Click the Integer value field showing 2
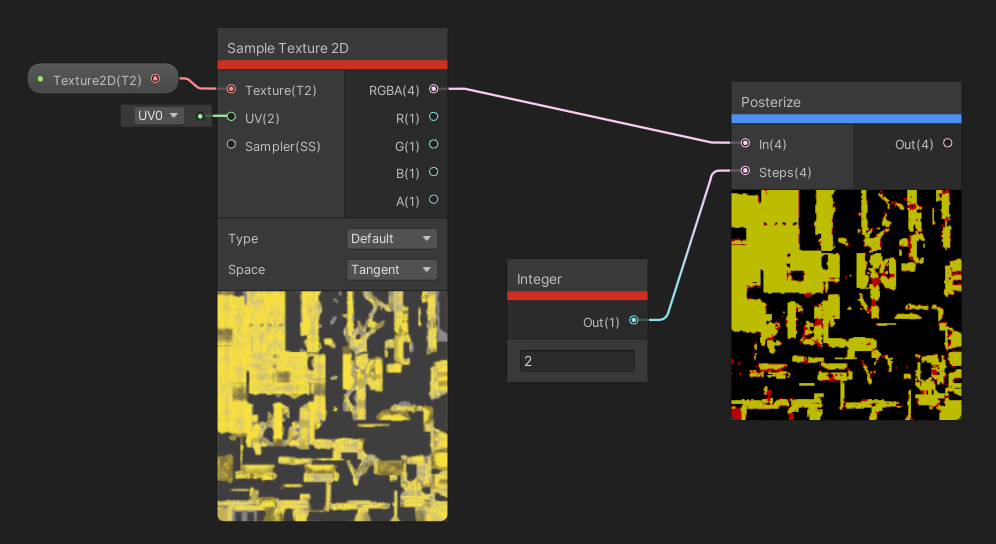 (x=577, y=361)
